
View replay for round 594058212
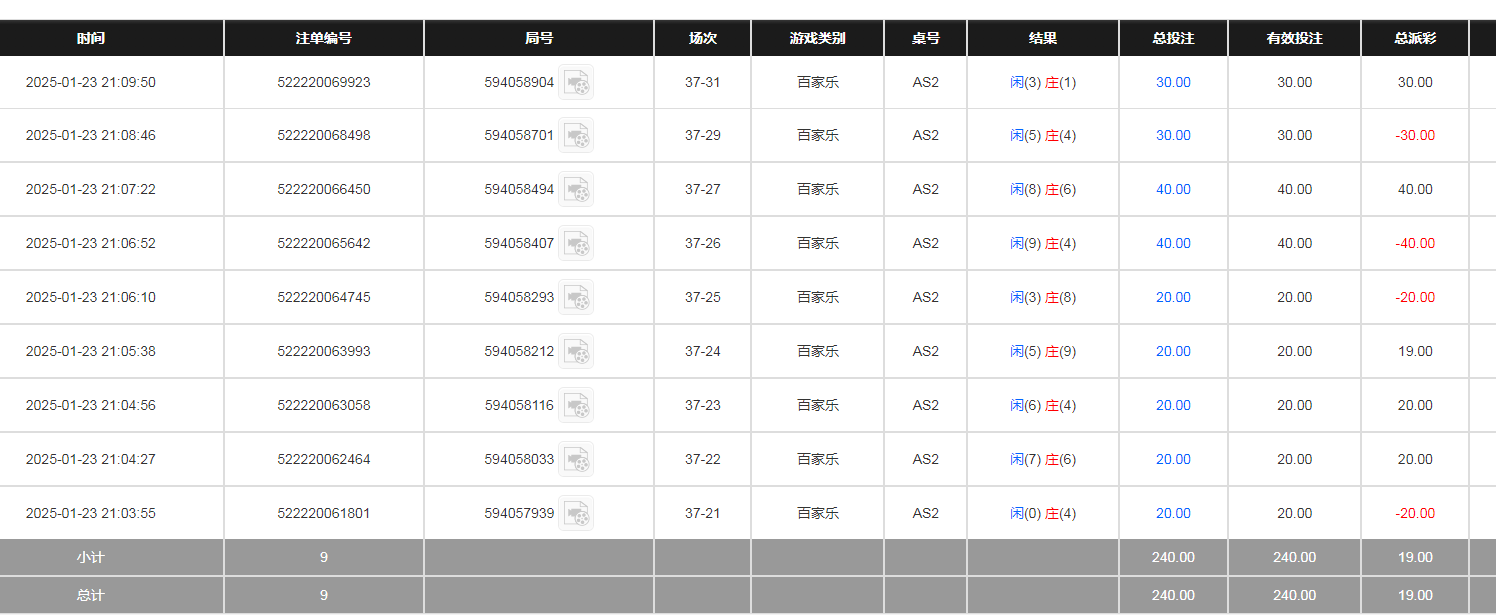pyautogui.click(x=576, y=352)
